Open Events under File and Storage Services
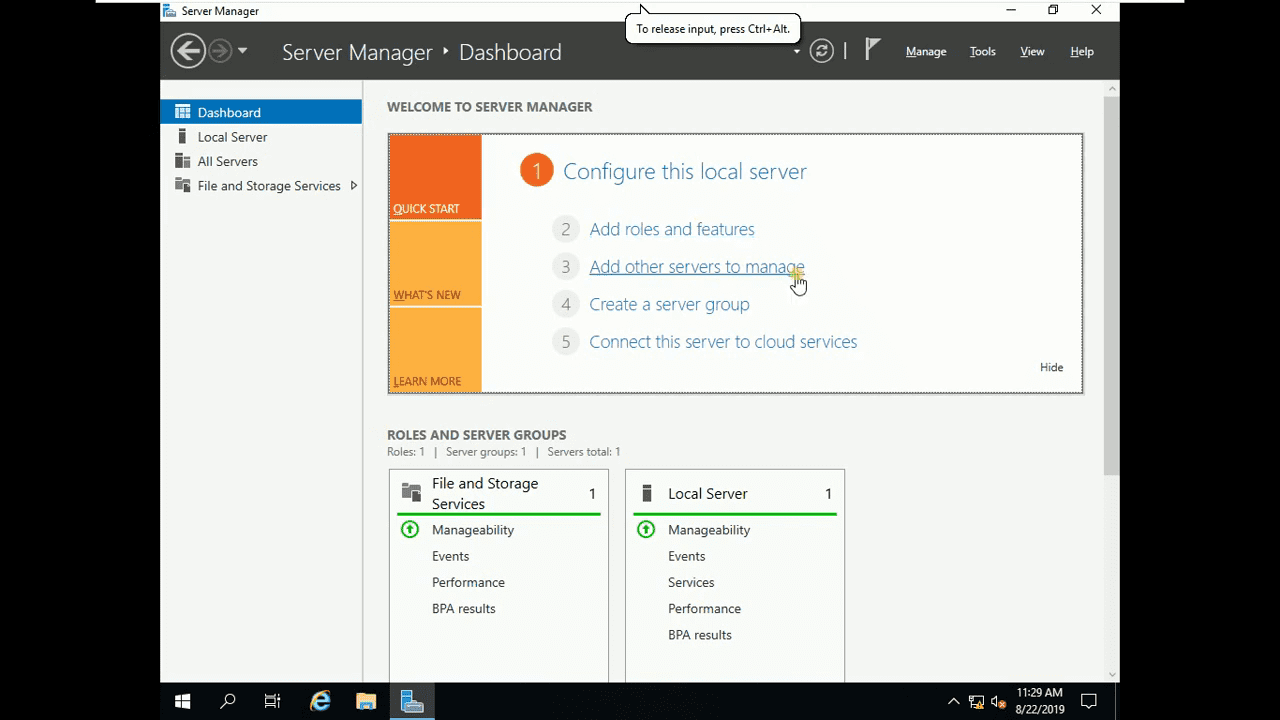Image resolution: width=1280 pixels, height=720 pixels. (x=450, y=556)
